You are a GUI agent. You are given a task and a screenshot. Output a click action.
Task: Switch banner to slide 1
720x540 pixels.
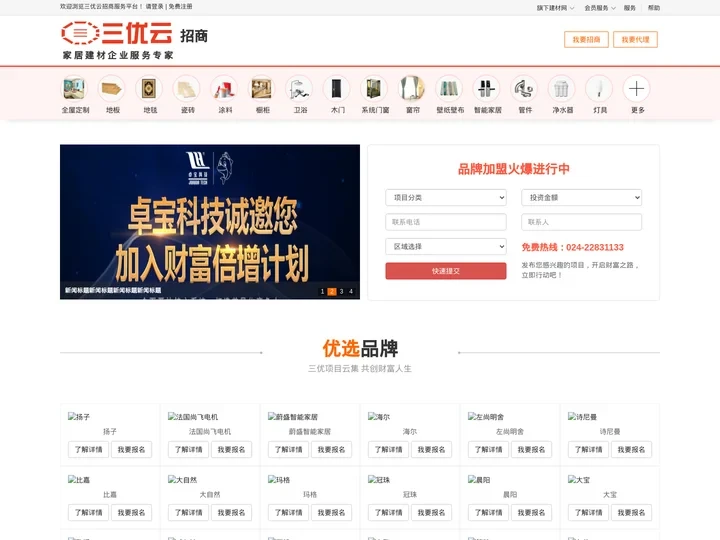click(322, 292)
